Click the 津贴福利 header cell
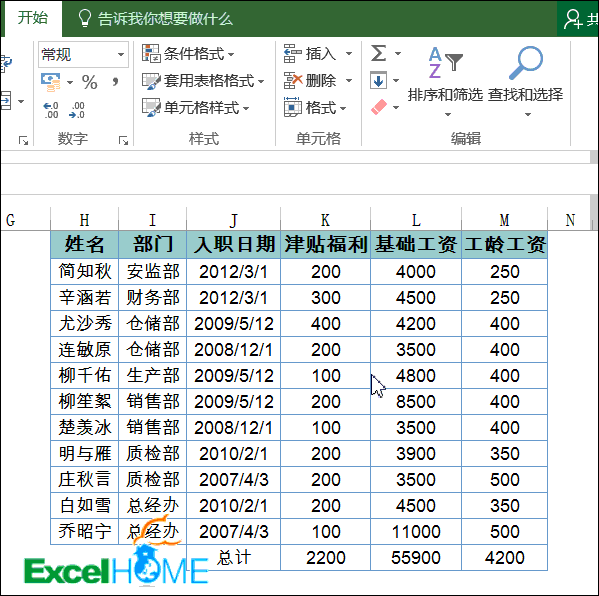 tap(325, 245)
